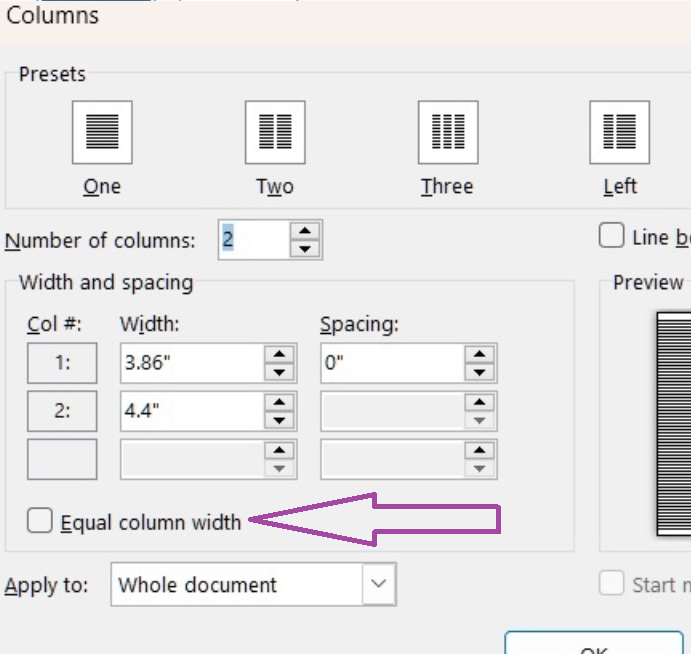Click the column preview thumbnail
This screenshot has height=654, width=691.
674,424
